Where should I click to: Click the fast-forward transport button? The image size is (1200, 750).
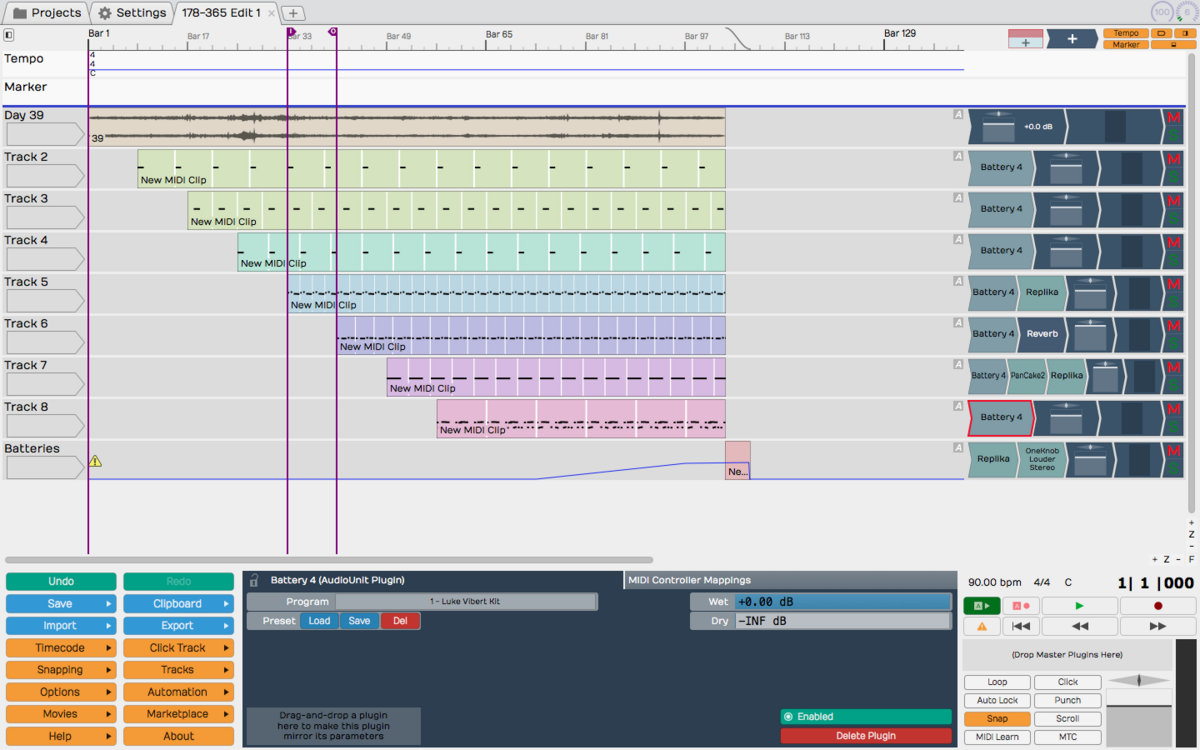tap(1158, 626)
